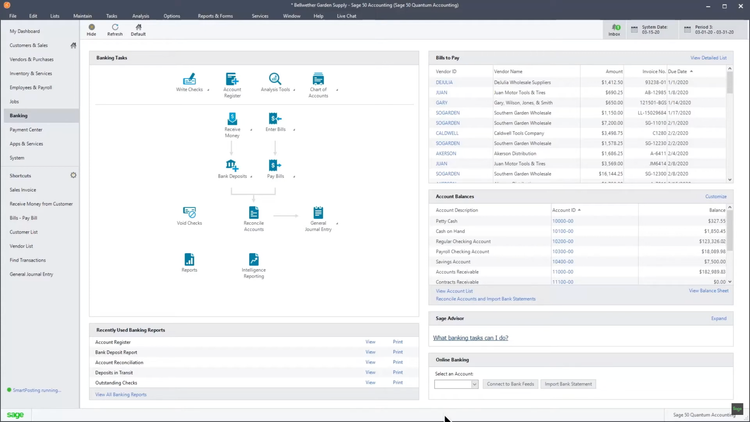Open account 10200-00 Regular Checking
750x422 pixels.
562,242
